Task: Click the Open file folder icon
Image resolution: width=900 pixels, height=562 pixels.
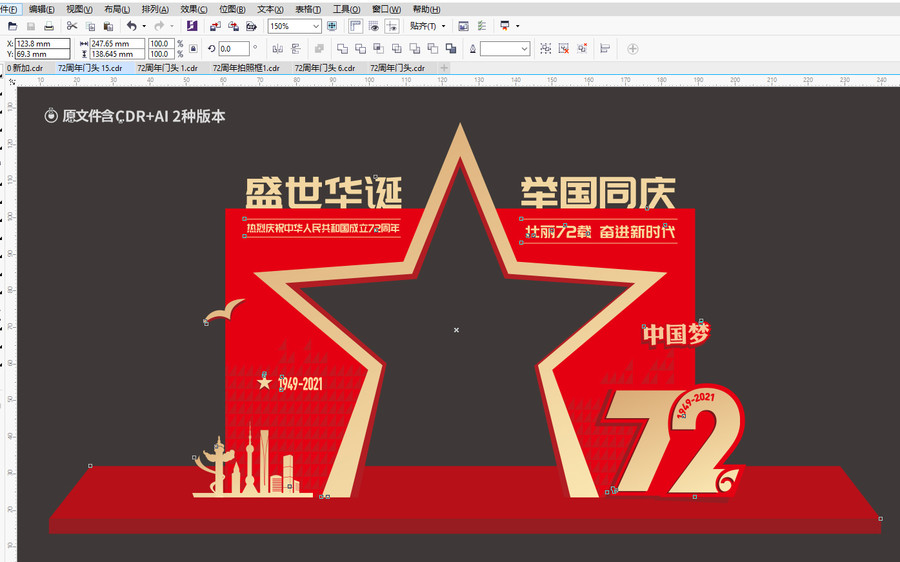Action: (x=13, y=26)
